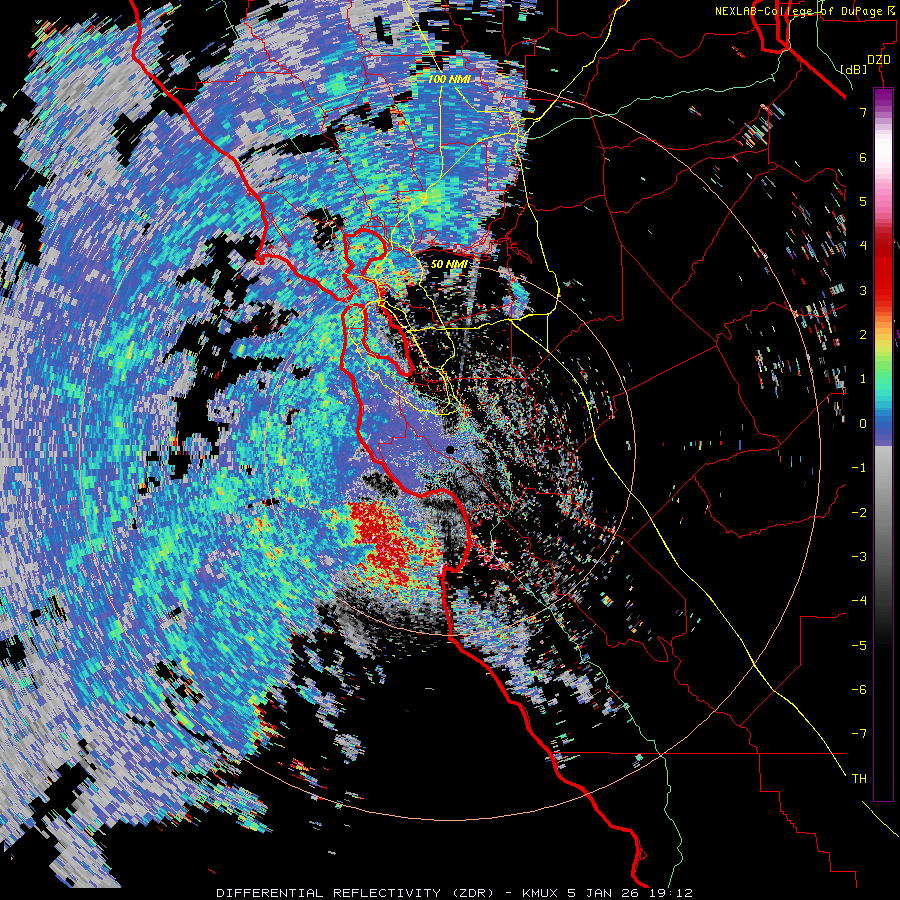
Task: Click the 4 value on color scale
Action: tap(863, 246)
